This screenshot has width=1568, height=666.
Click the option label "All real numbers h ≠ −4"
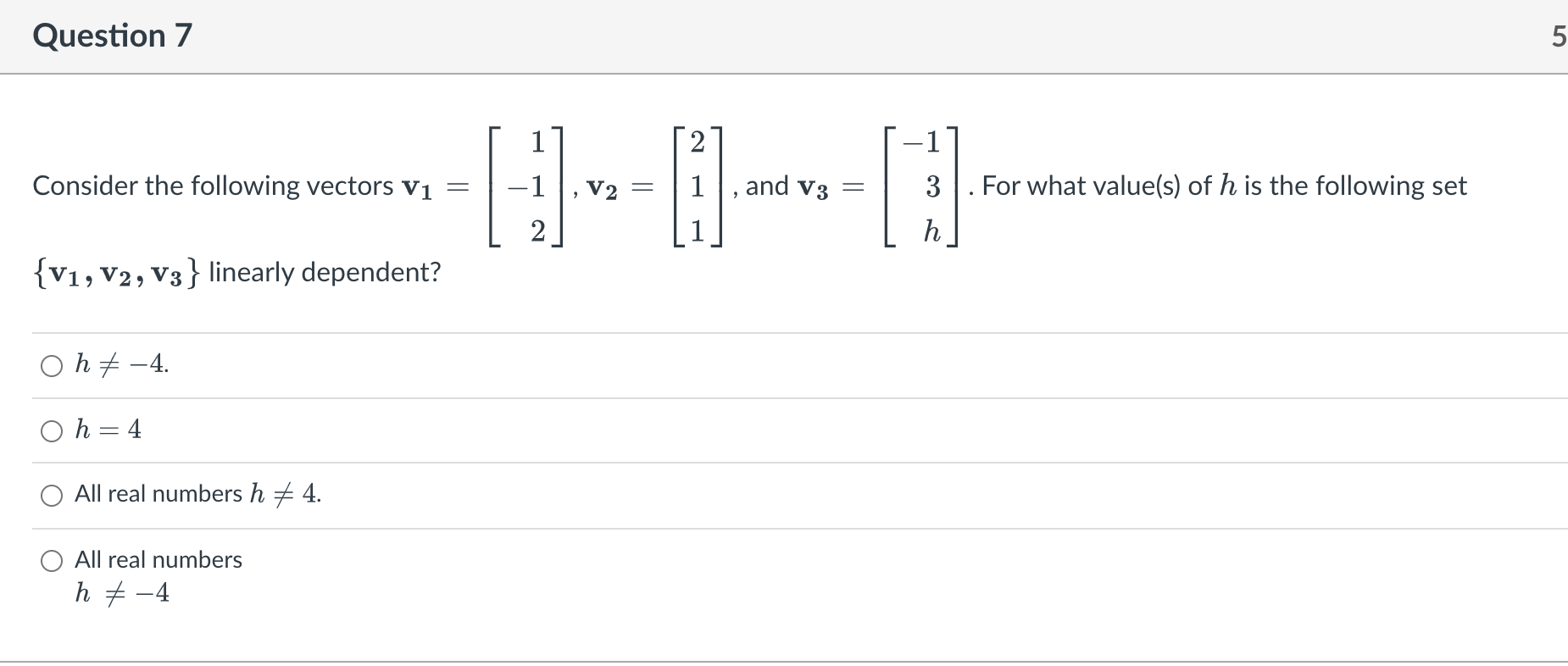tap(157, 559)
